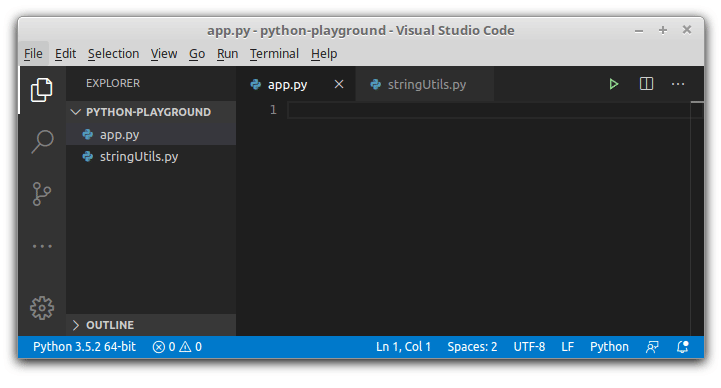Close the app.py editor tab
The width and height of the screenshot is (721, 388).
tap(339, 84)
